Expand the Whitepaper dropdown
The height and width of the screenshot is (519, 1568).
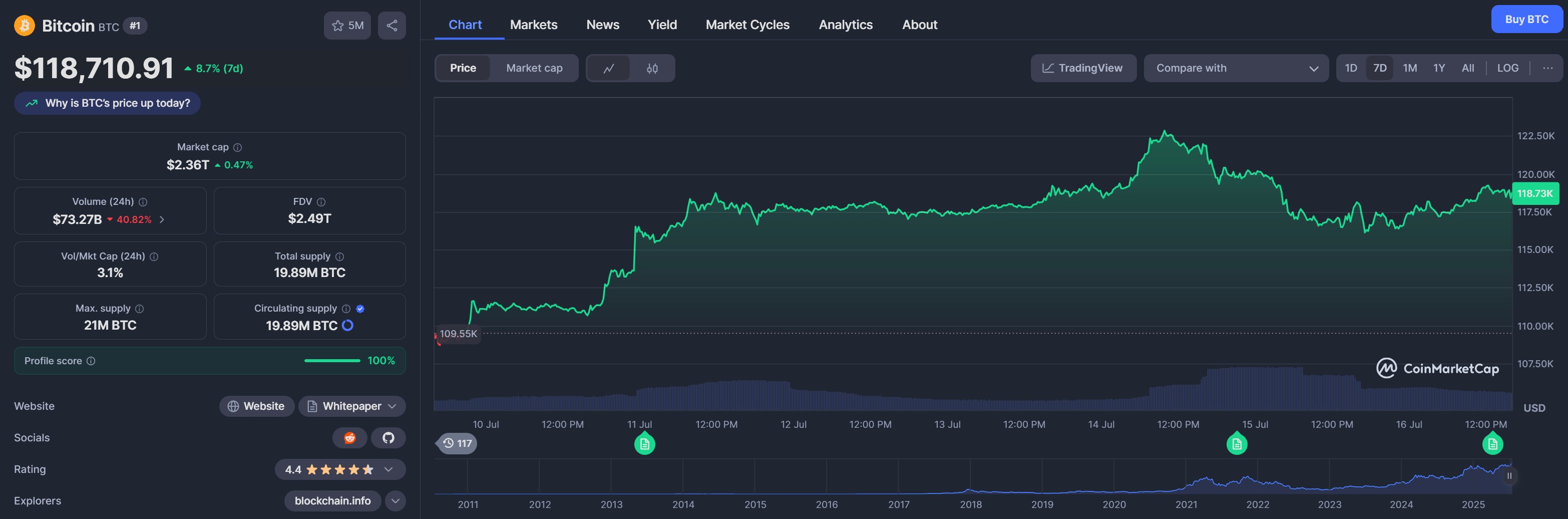(392, 406)
